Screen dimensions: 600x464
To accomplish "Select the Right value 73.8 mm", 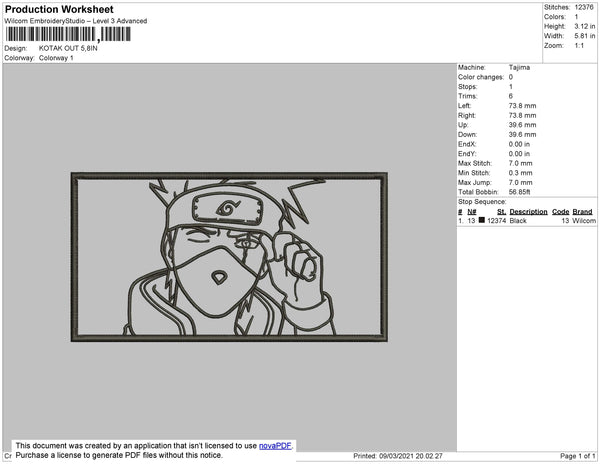I will point(522,115).
